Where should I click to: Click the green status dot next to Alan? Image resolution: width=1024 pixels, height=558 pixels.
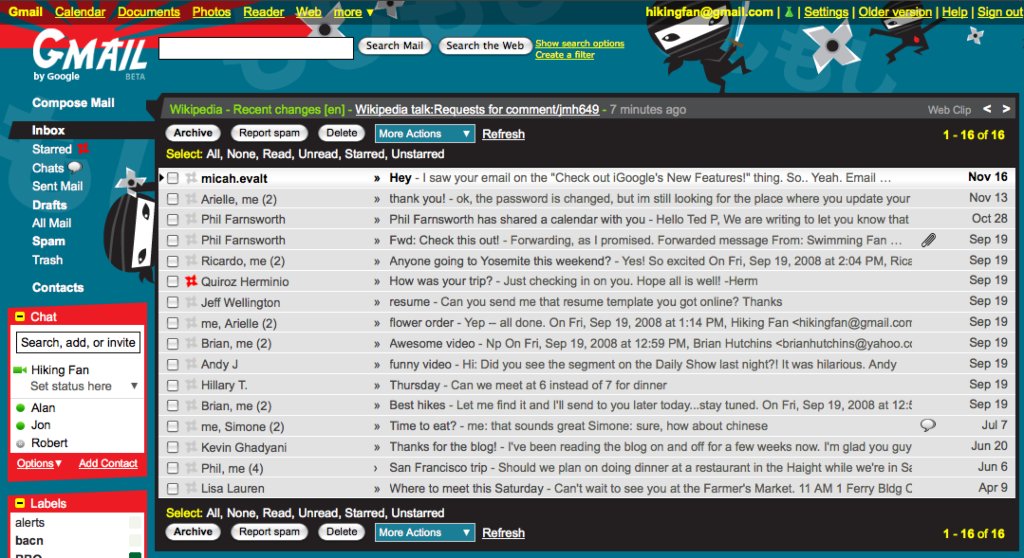20,408
